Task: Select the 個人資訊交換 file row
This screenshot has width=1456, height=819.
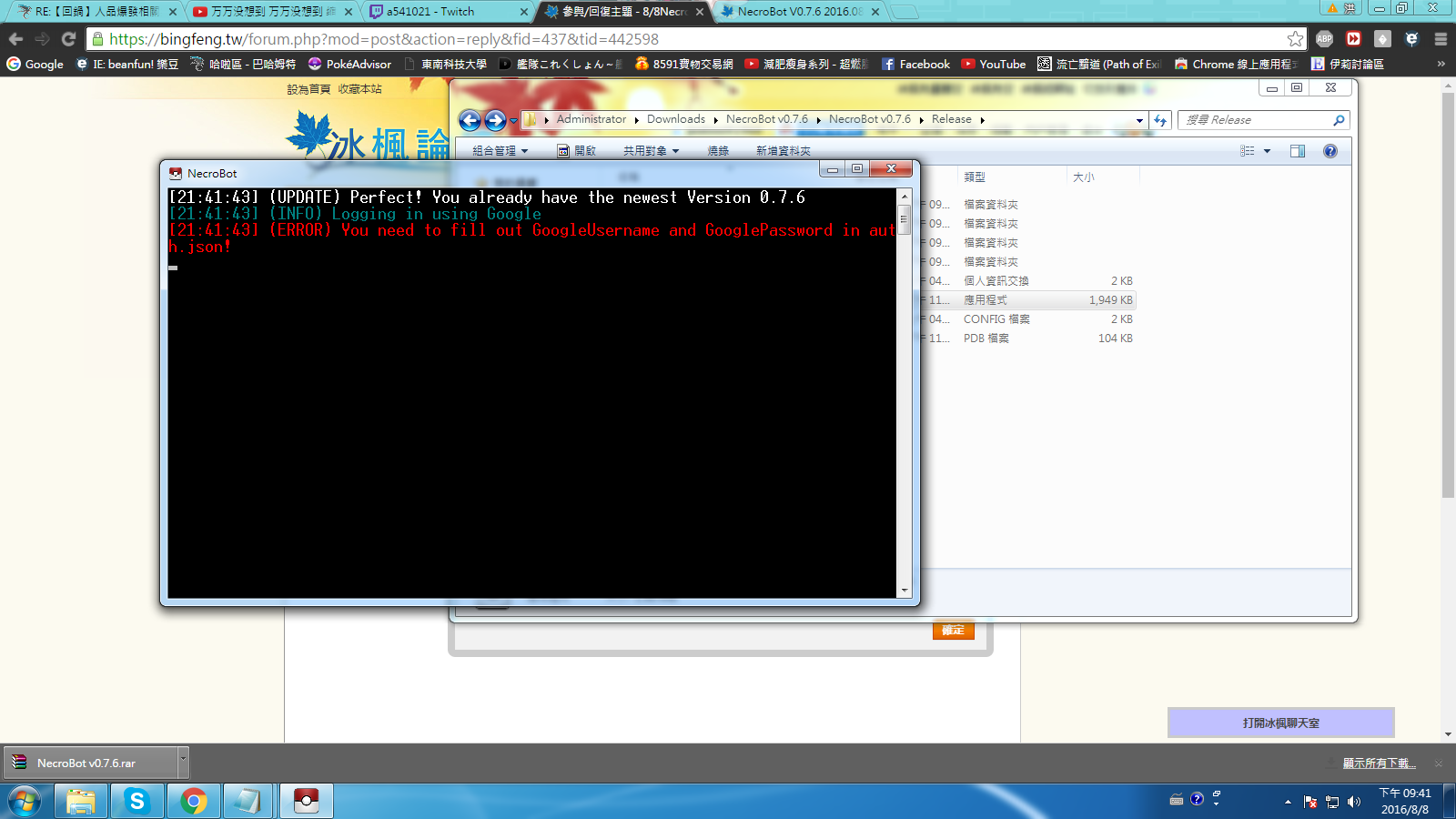Action: pyautogui.click(x=1026, y=281)
